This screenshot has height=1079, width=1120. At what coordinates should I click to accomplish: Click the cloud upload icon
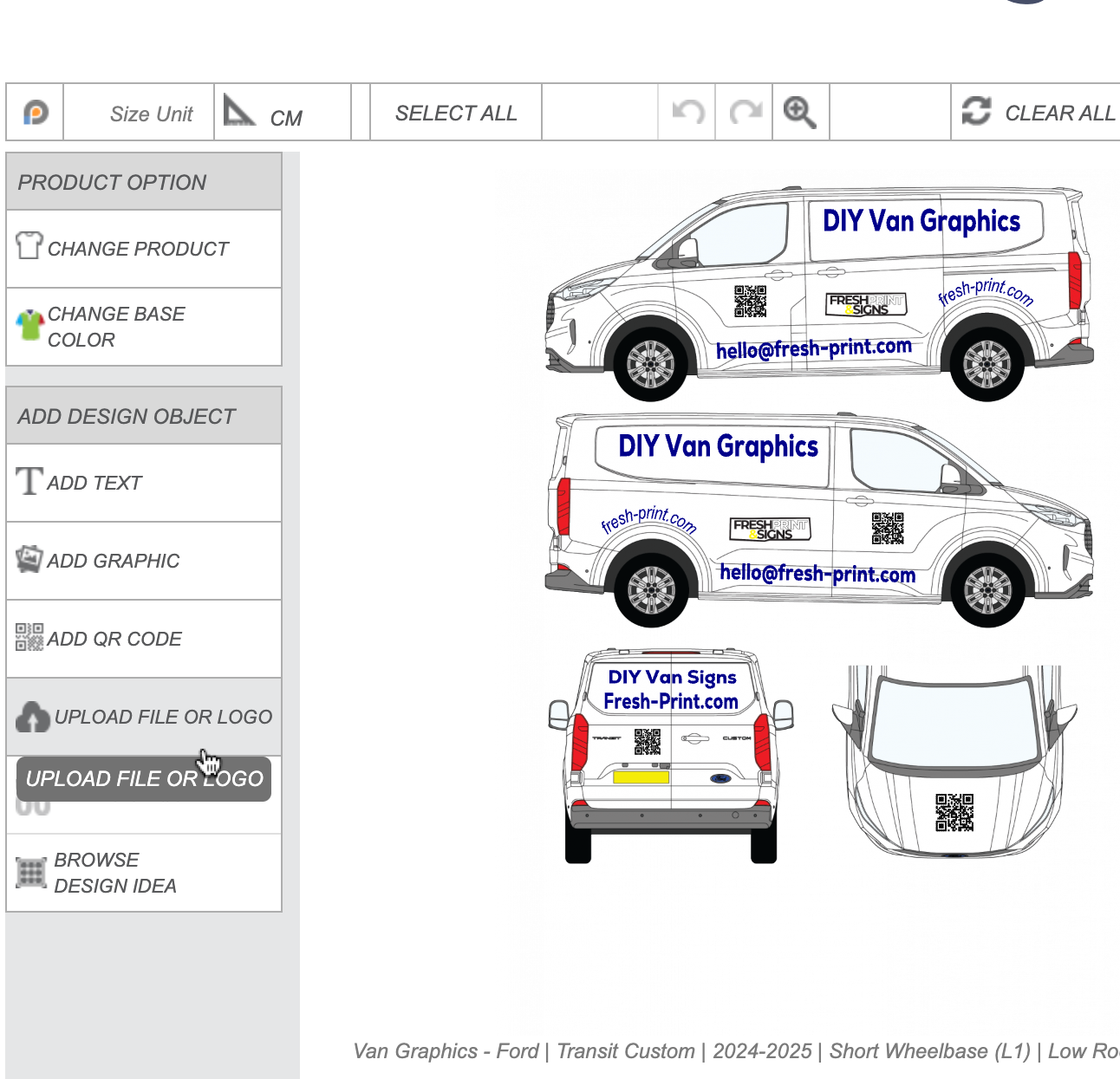(x=32, y=717)
